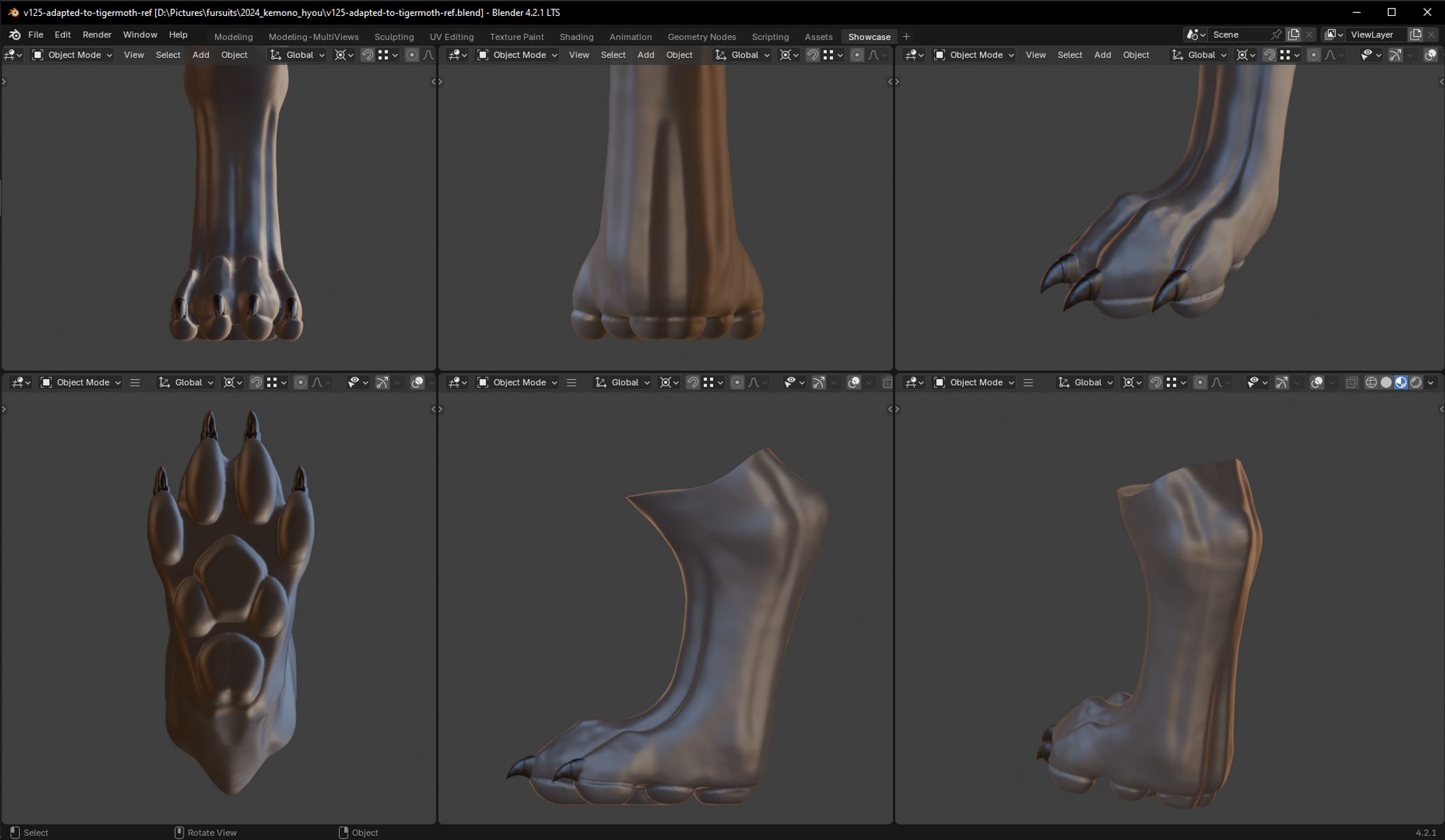Open View menu in top-right claws viewport
Image resolution: width=1445 pixels, height=840 pixels.
click(1035, 55)
